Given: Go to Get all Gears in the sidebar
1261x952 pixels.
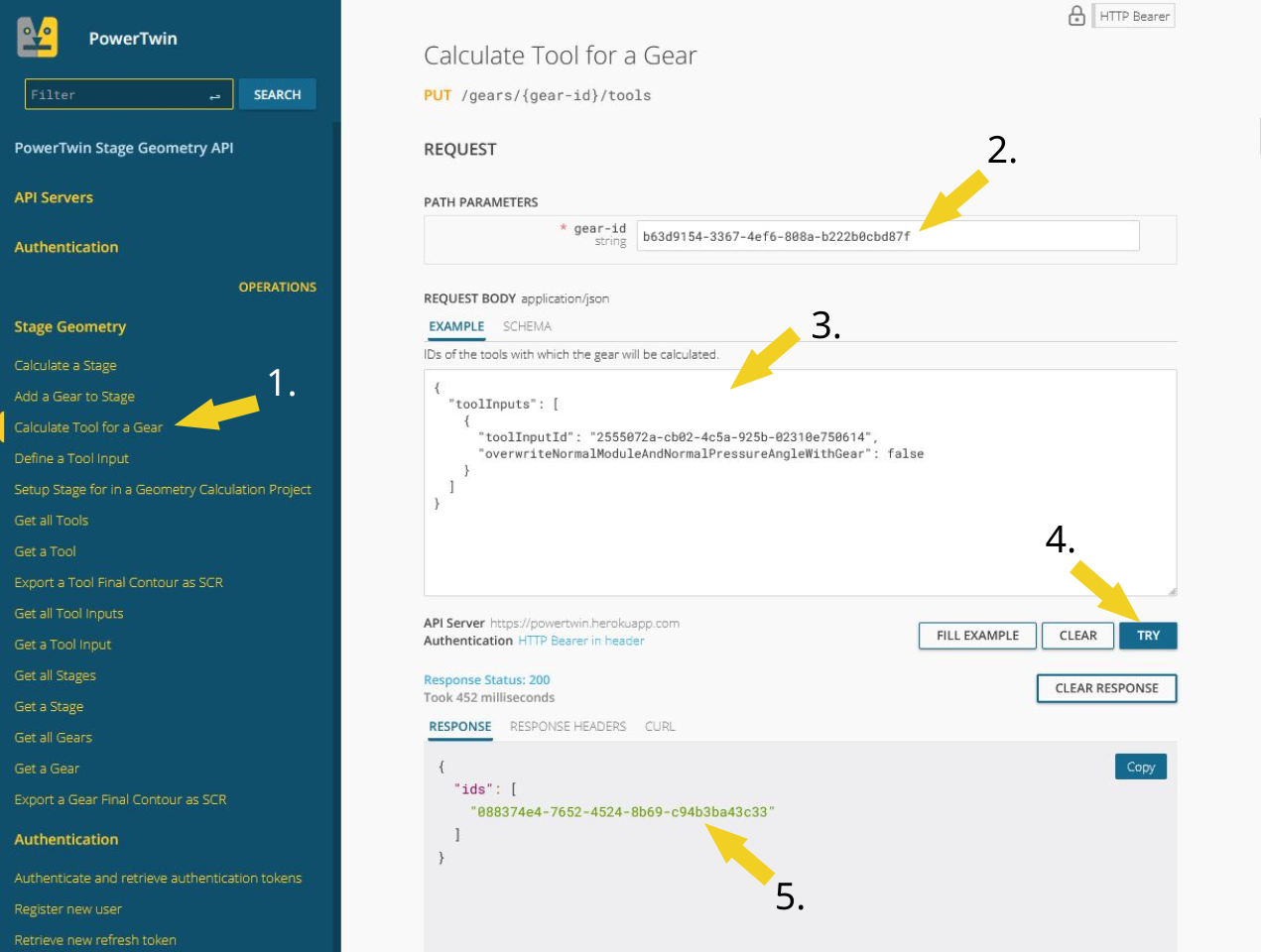Looking at the screenshot, I should point(54,738).
